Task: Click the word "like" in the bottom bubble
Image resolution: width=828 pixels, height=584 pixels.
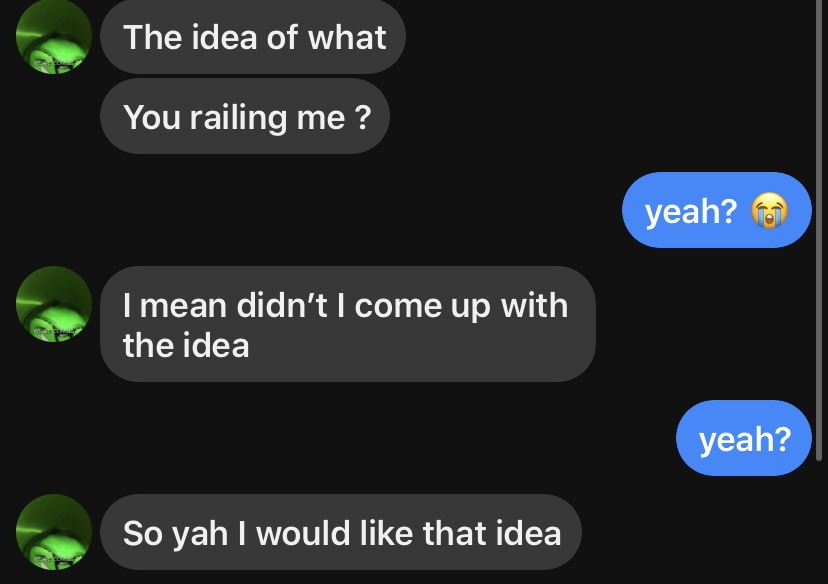Action: pyautogui.click(x=387, y=533)
